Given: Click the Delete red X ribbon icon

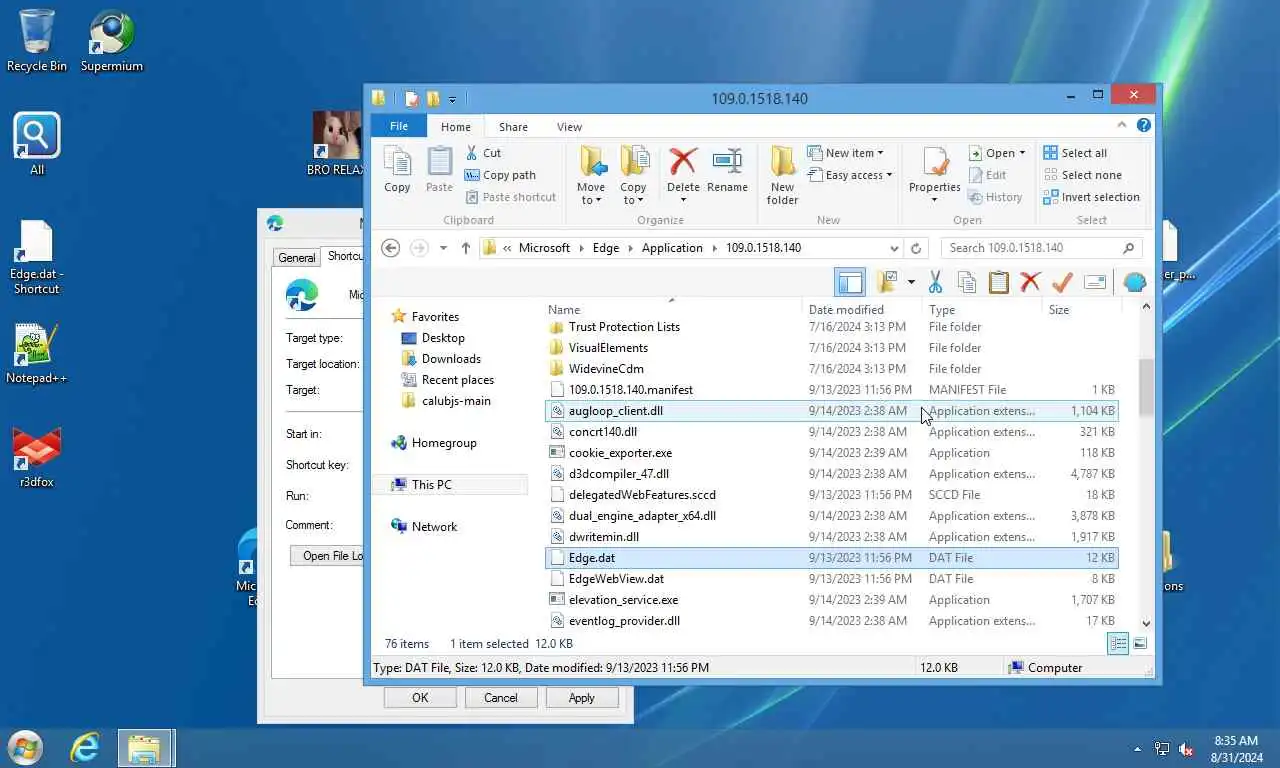Looking at the screenshot, I should (x=683, y=161).
